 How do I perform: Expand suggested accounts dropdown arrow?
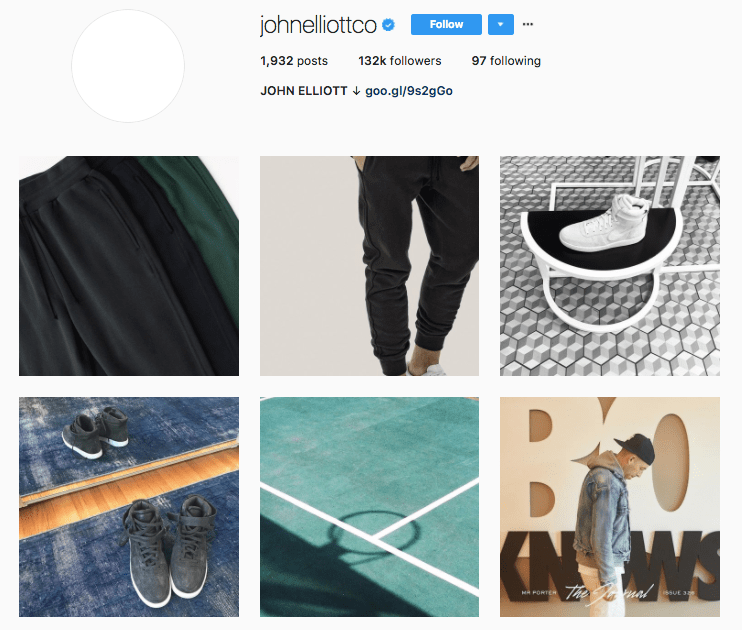tap(501, 24)
